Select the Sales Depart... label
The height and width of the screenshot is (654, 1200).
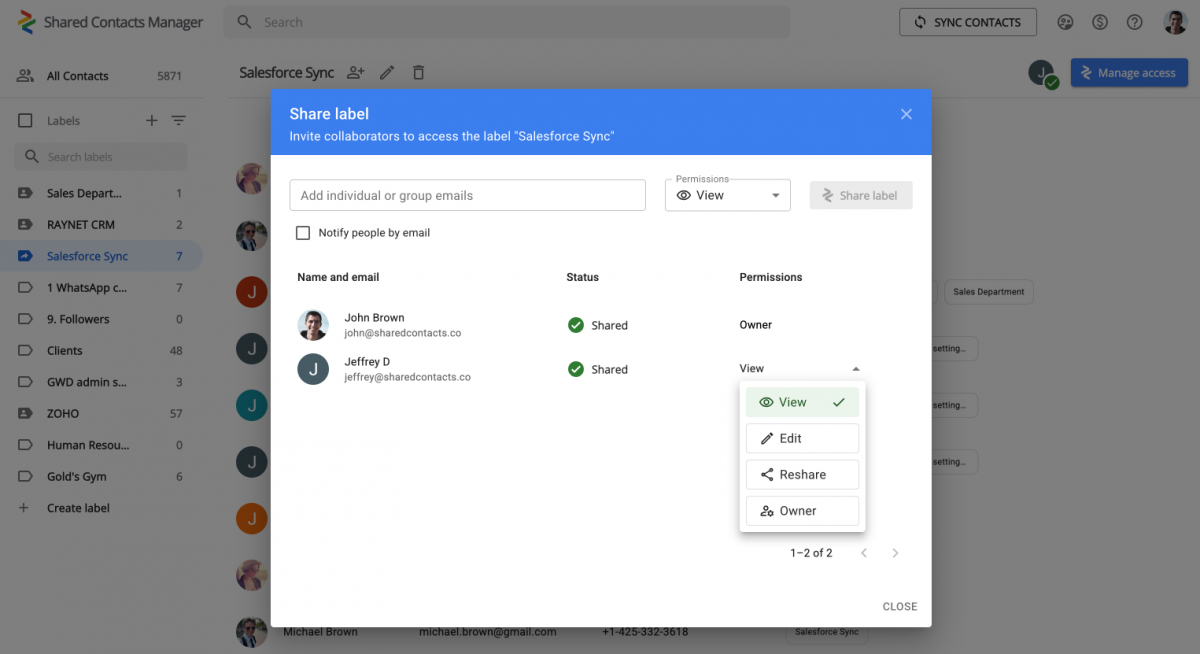[x=100, y=193]
